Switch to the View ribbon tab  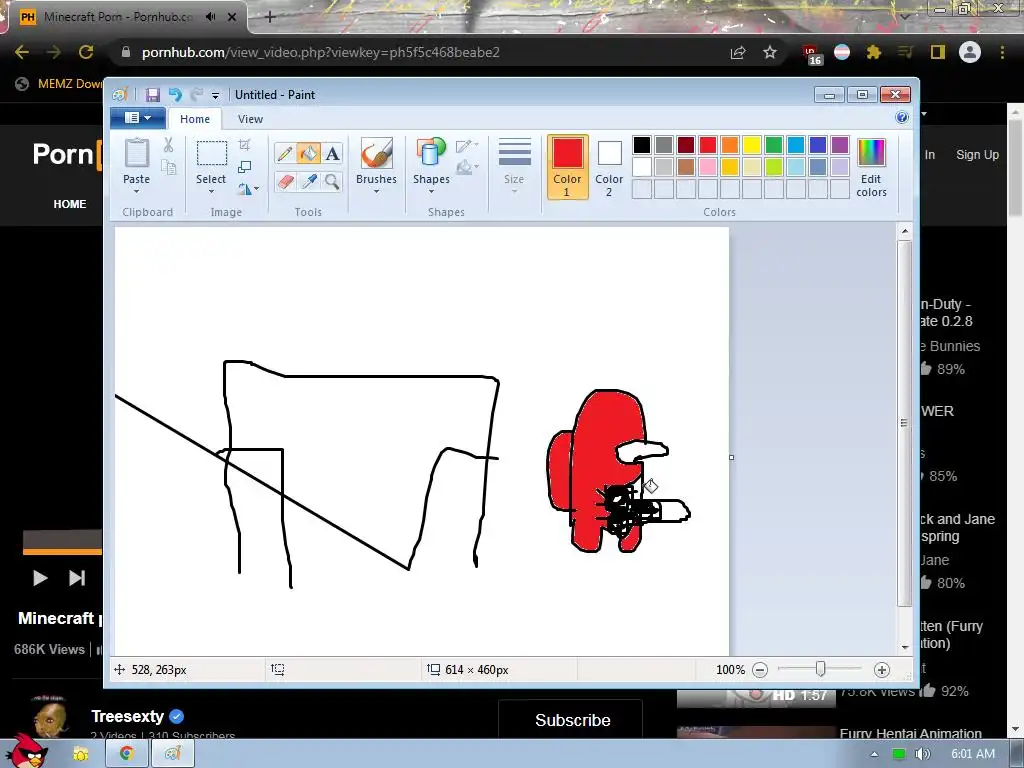click(250, 119)
